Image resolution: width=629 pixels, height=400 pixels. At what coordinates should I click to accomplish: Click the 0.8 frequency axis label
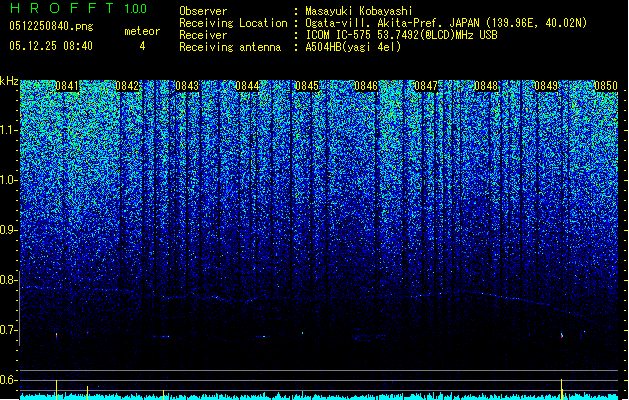tap(9, 280)
